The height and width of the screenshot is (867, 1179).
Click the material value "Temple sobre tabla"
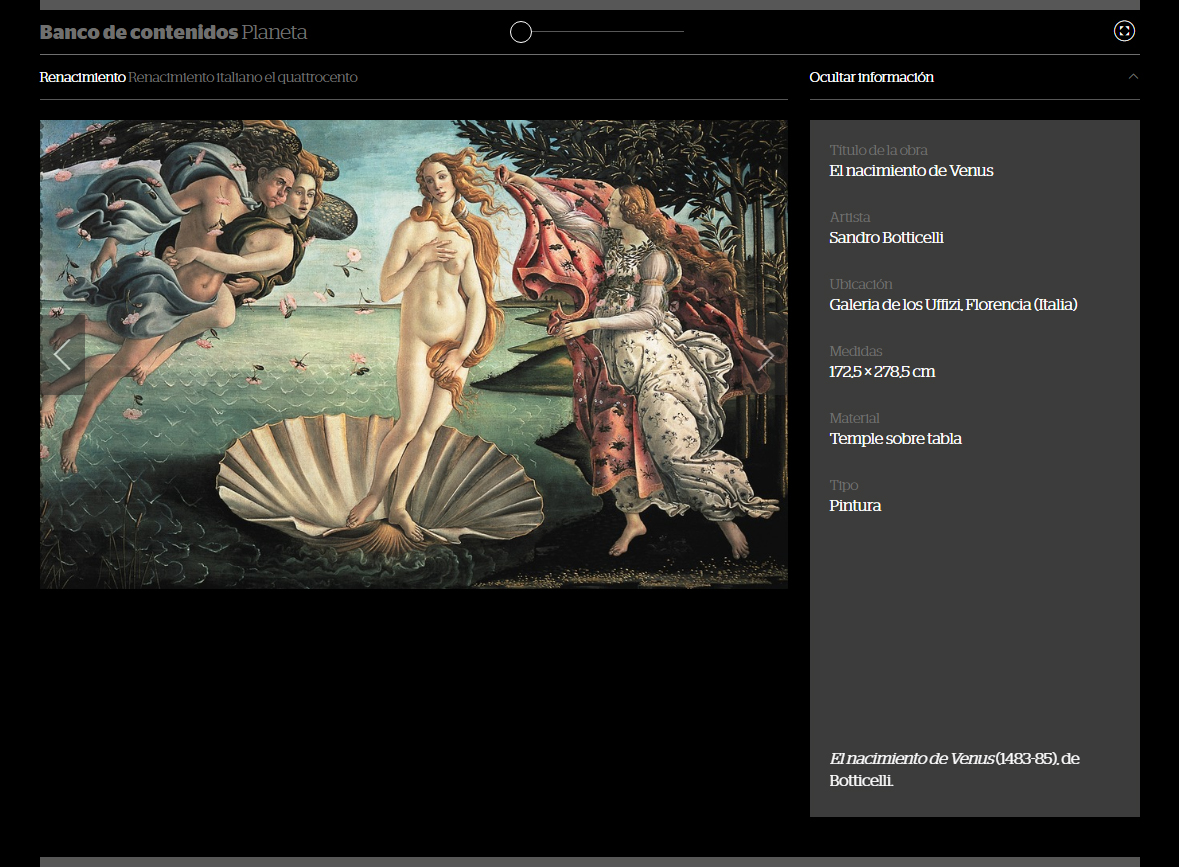click(895, 439)
